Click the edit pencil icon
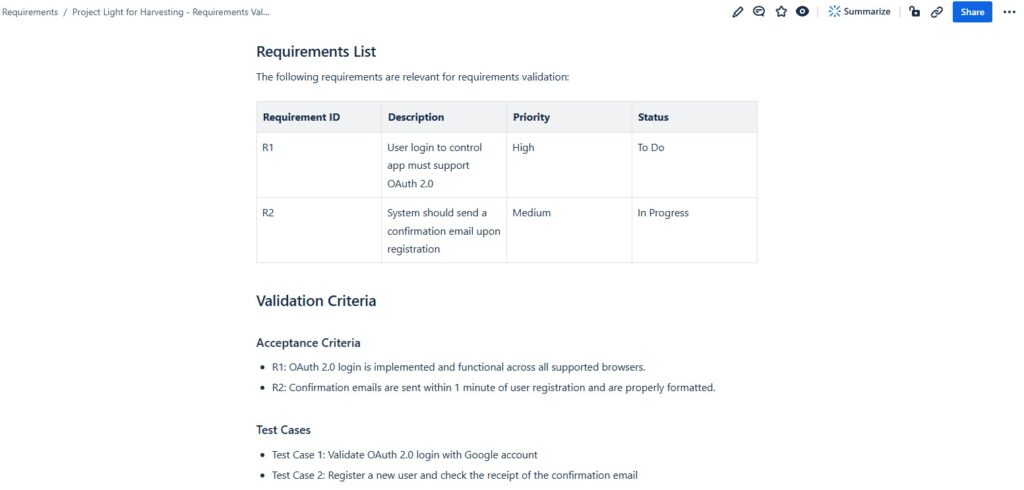Image resolution: width=1024 pixels, height=490 pixels. pyautogui.click(x=738, y=12)
